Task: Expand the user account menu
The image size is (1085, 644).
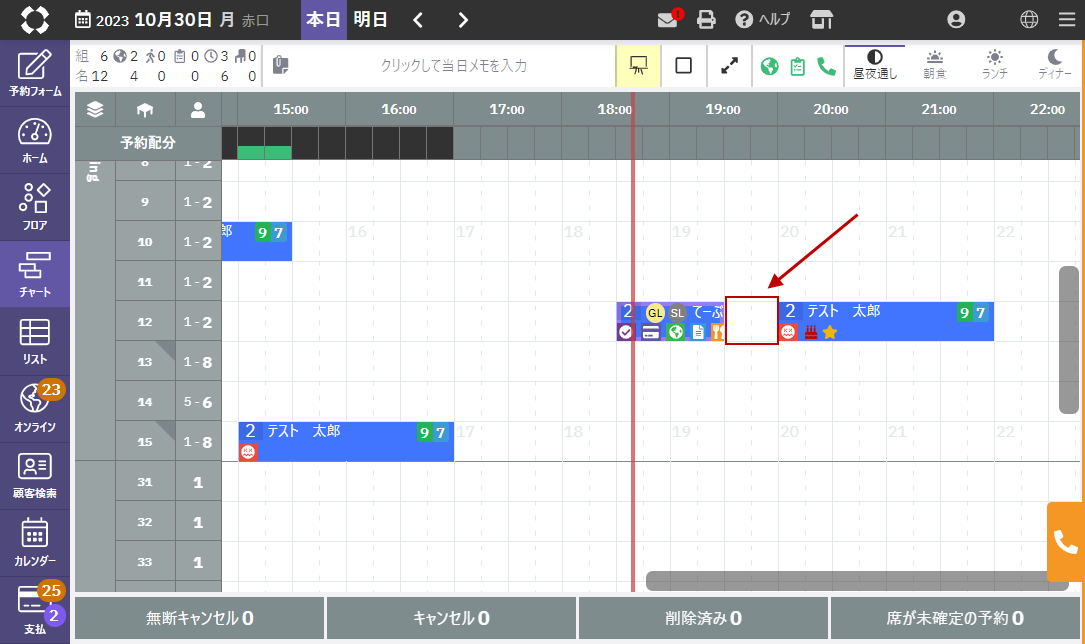Action: point(956,19)
